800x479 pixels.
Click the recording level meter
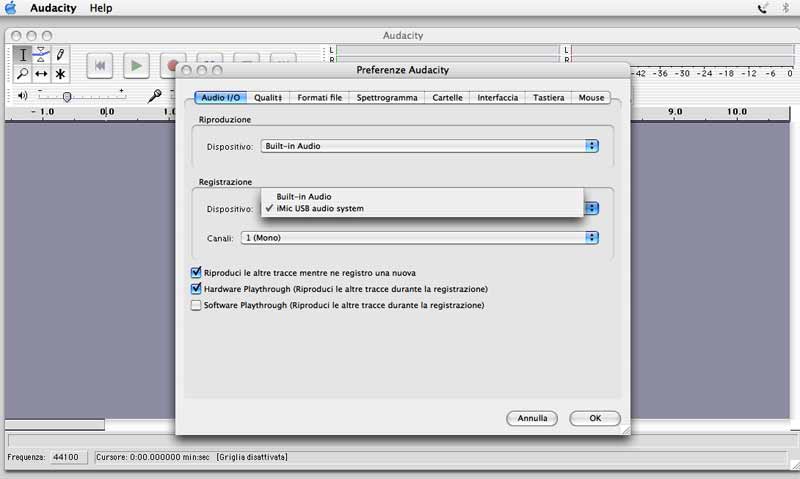[x=682, y=55]
